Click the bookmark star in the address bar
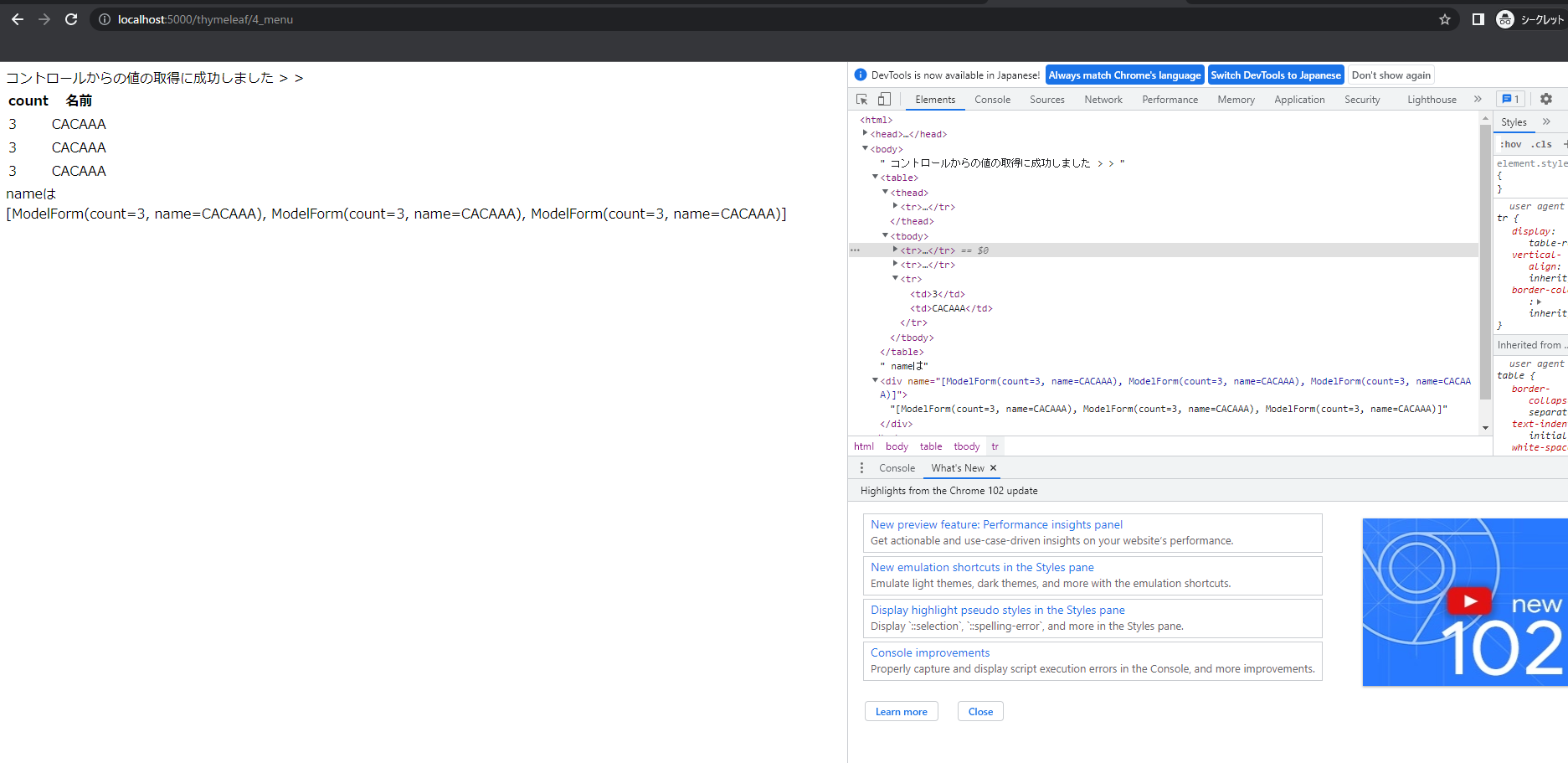 [1444, 18]
